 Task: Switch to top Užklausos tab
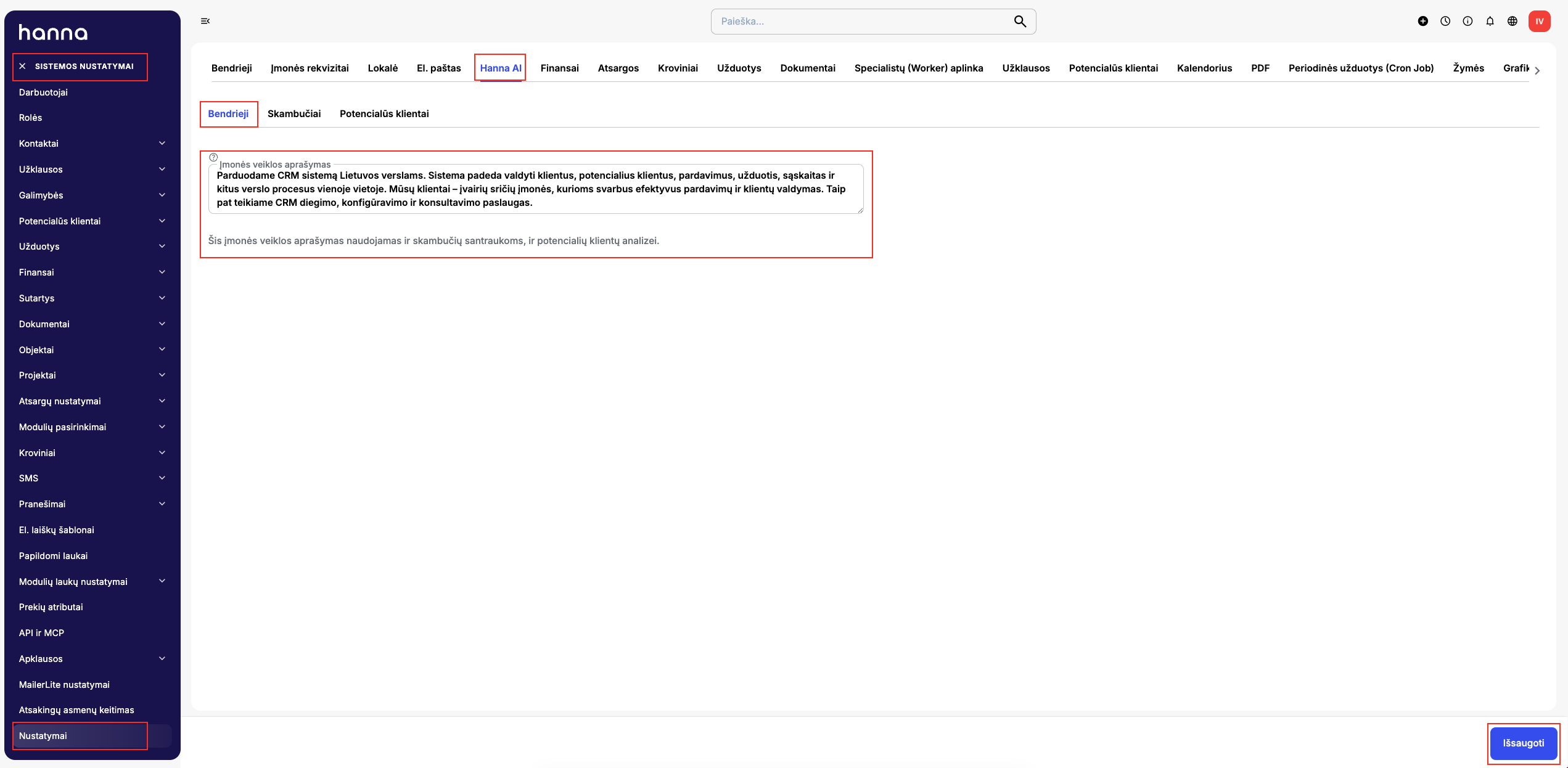pos(1026,68)
